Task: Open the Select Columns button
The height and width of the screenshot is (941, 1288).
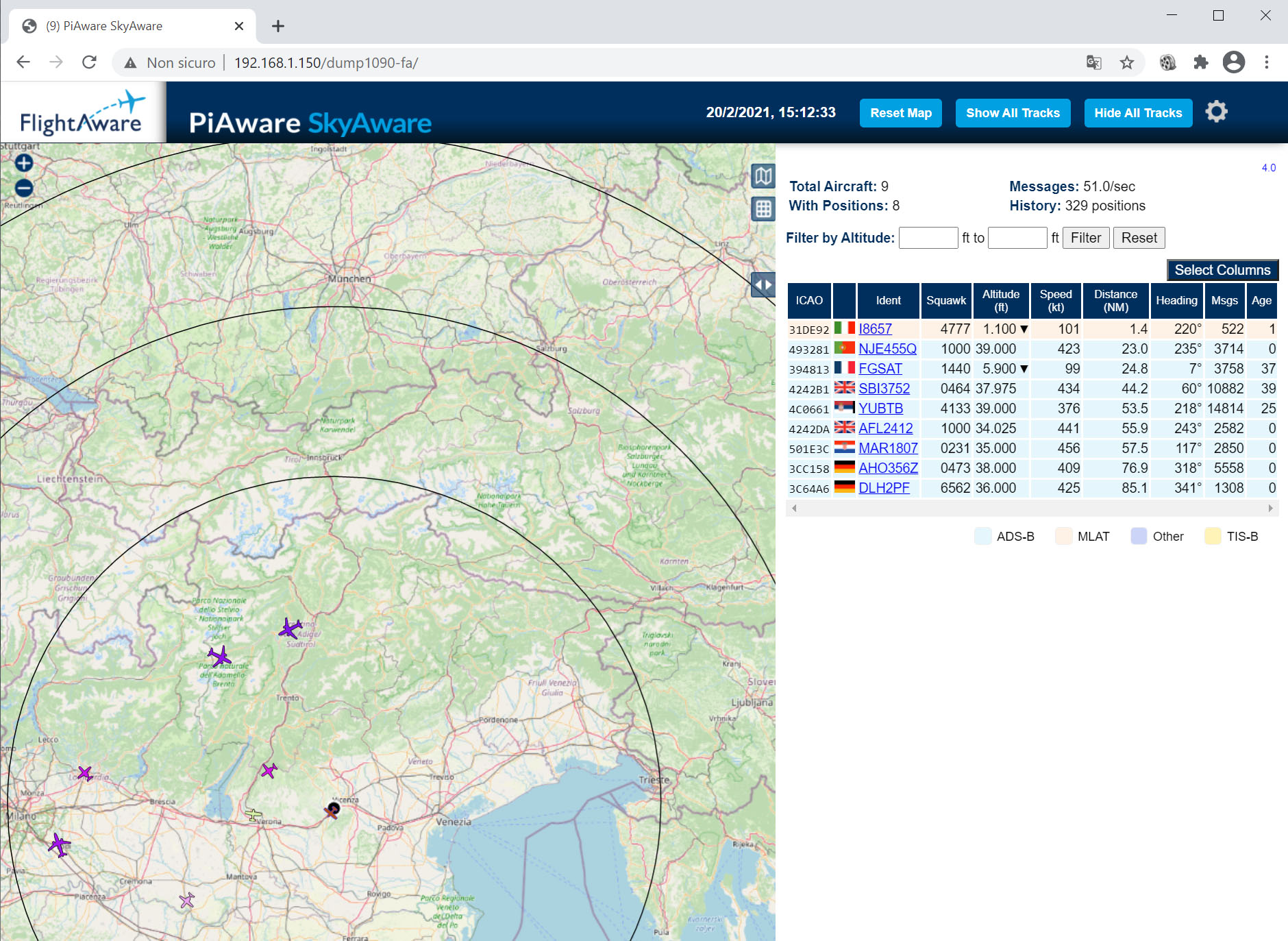Action: point(1222,270)
